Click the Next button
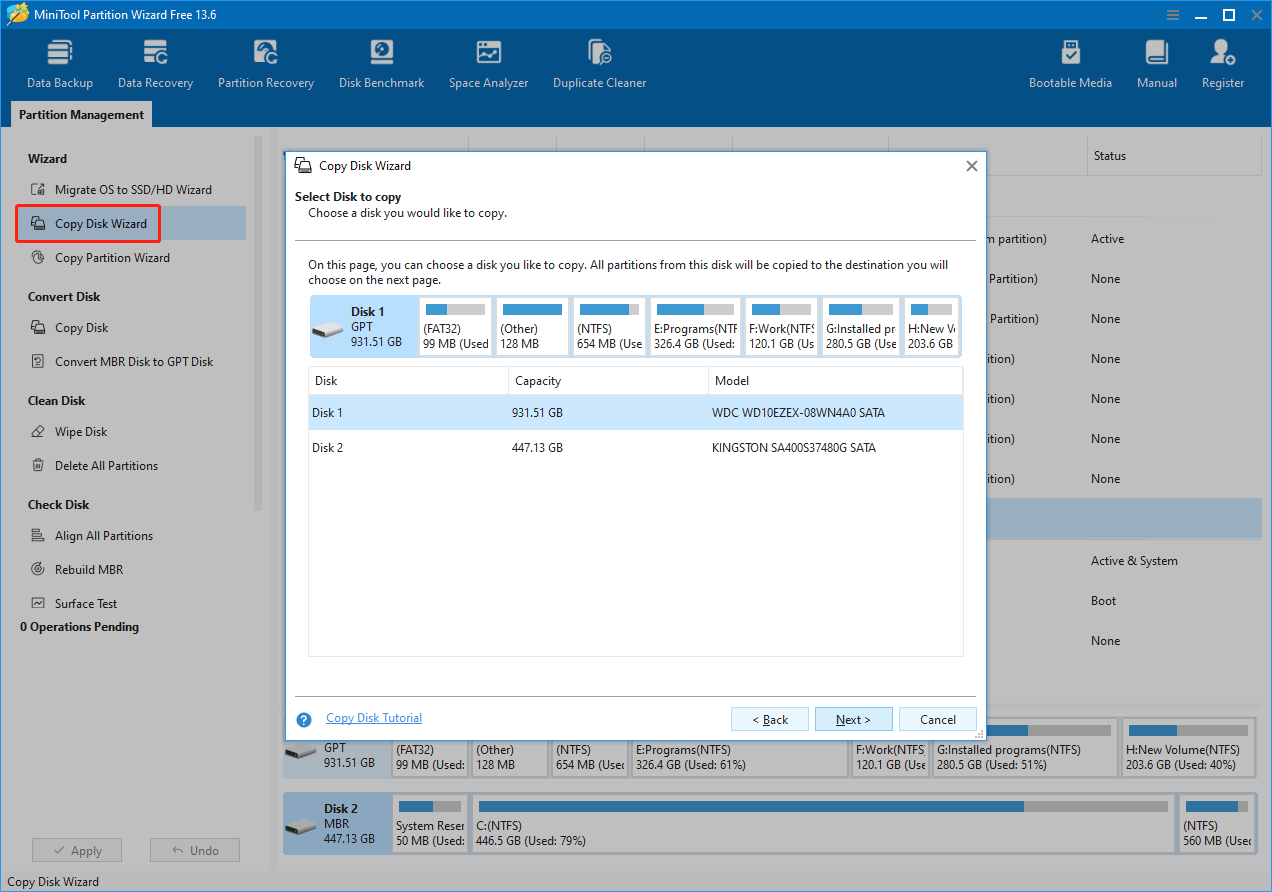 pyautogui.click(x=853, y=719)
